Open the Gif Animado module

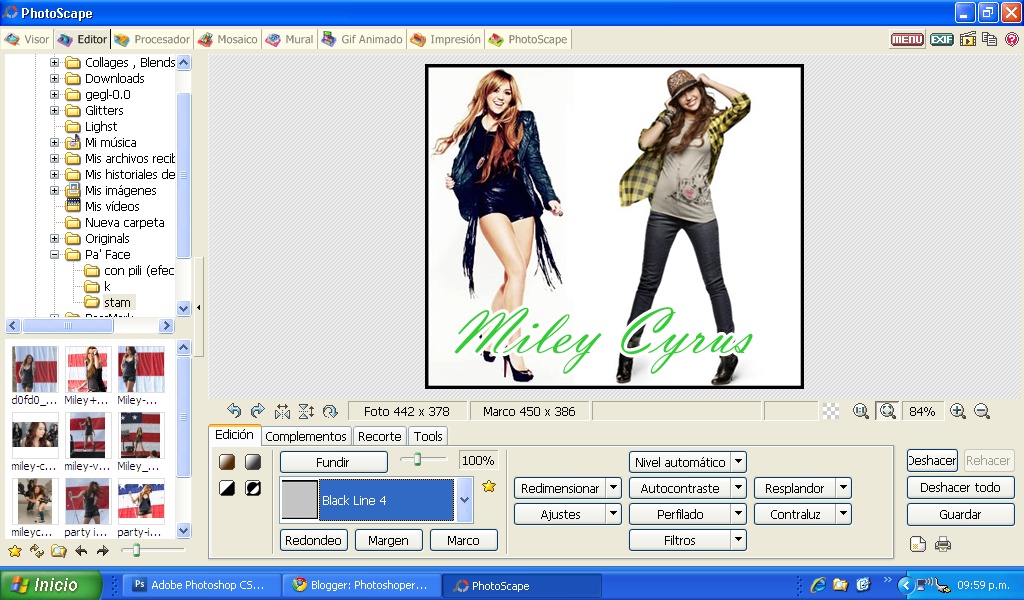[361, 39]
